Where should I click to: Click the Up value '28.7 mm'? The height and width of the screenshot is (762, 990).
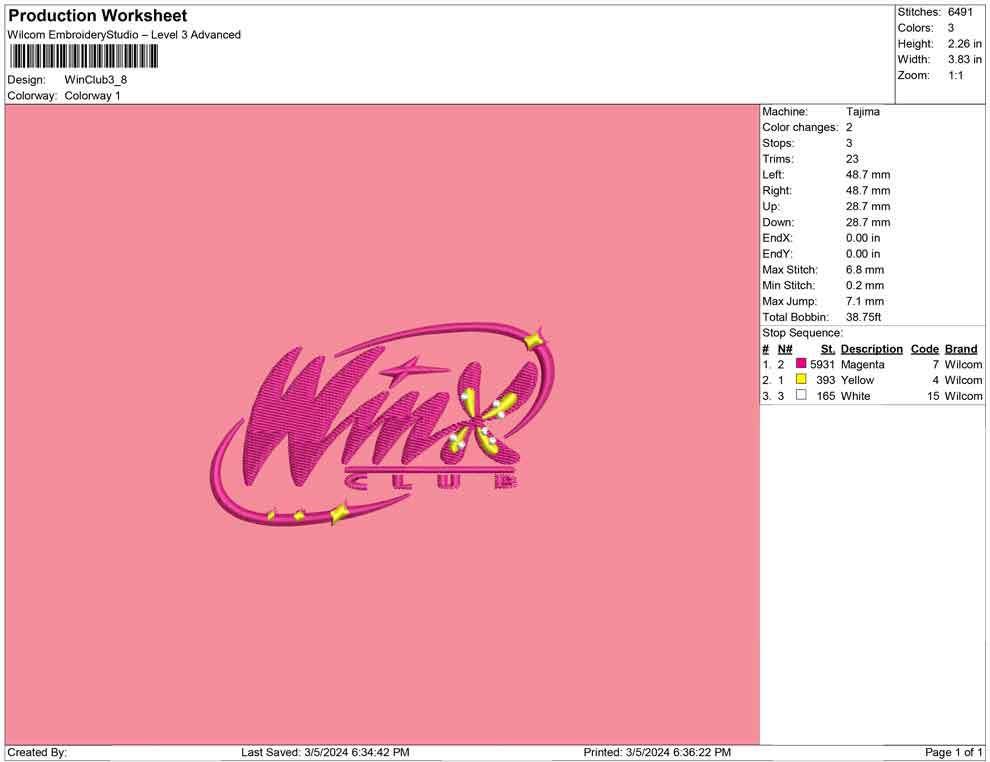coord(868,206)
